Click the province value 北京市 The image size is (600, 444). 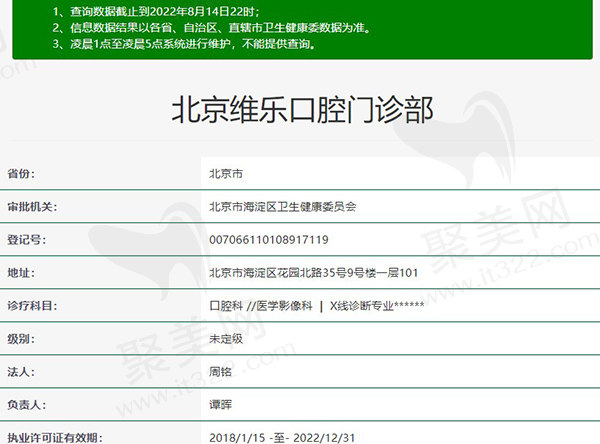226,174
